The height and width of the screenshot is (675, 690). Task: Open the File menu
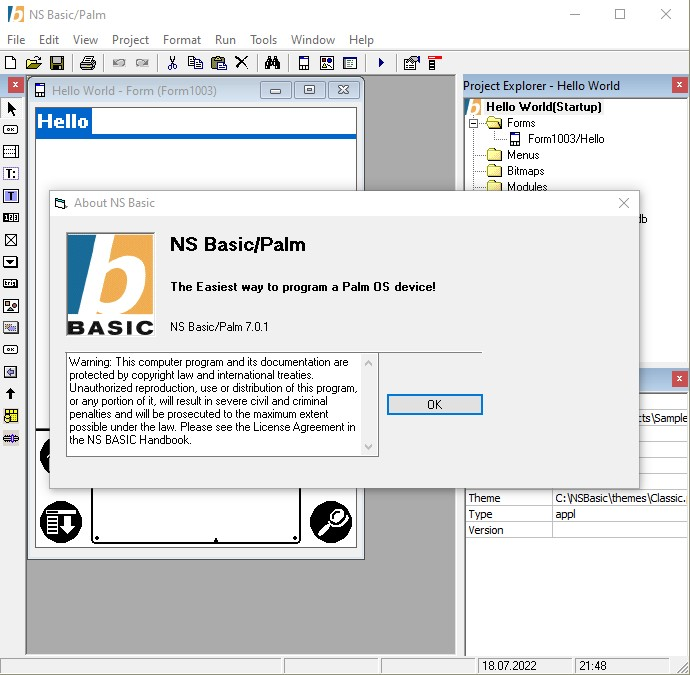tap(16, 40)
